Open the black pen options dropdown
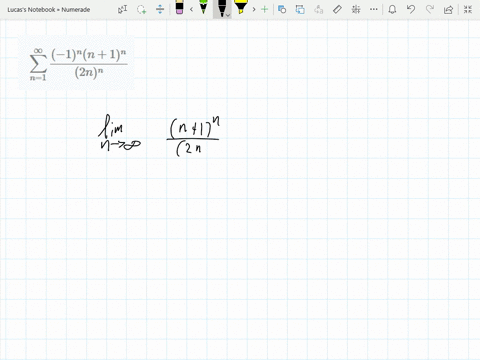480x360 pixels. point(228,15)
